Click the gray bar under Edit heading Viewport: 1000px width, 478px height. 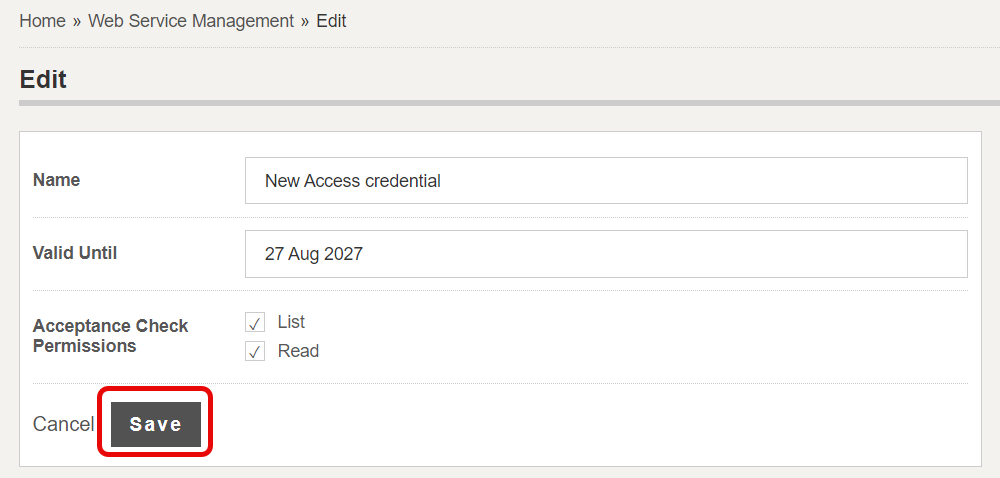pyautogui.click(x=510, y=103)
